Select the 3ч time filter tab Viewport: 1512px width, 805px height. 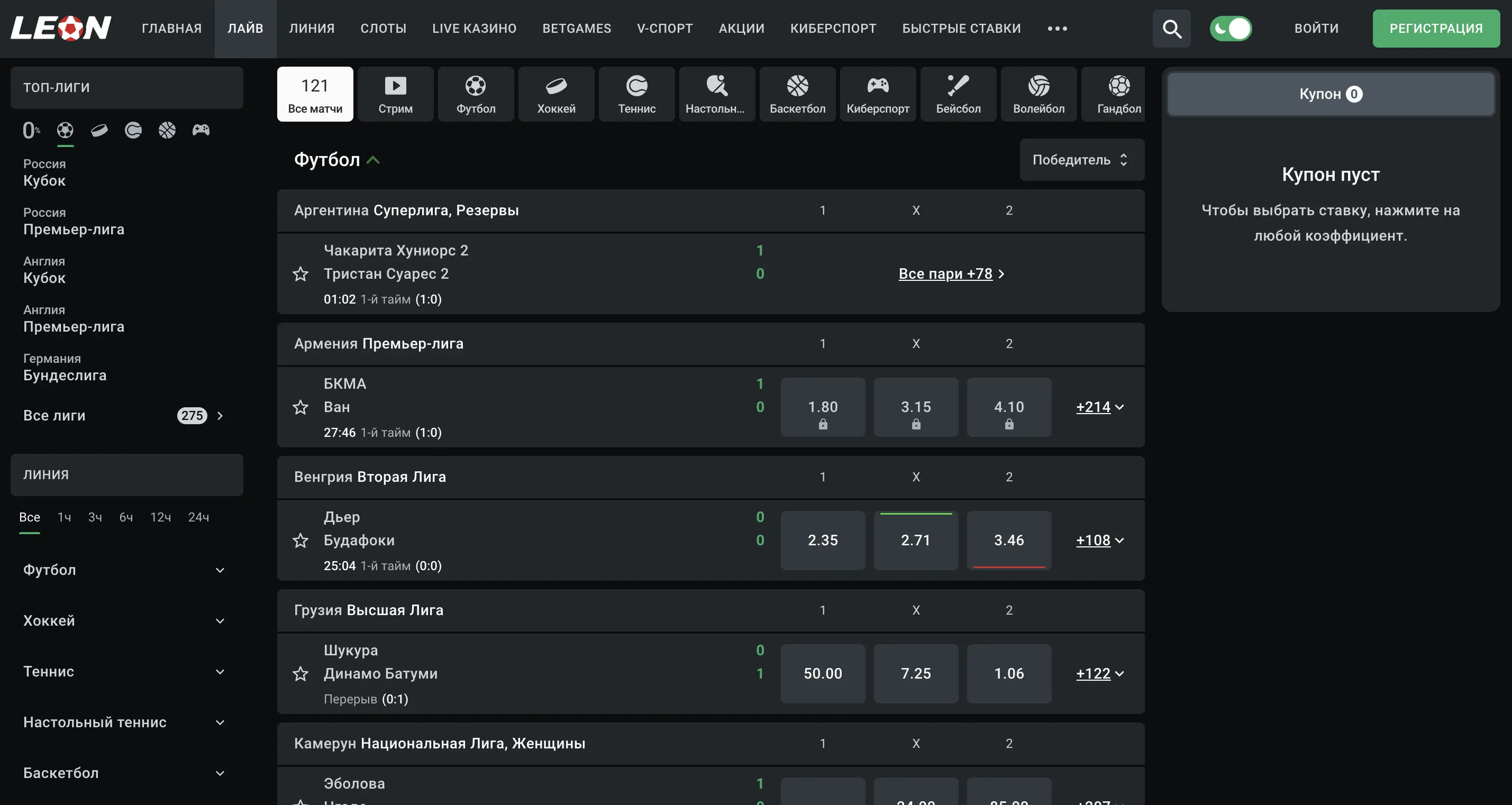(x=95, y=517)
